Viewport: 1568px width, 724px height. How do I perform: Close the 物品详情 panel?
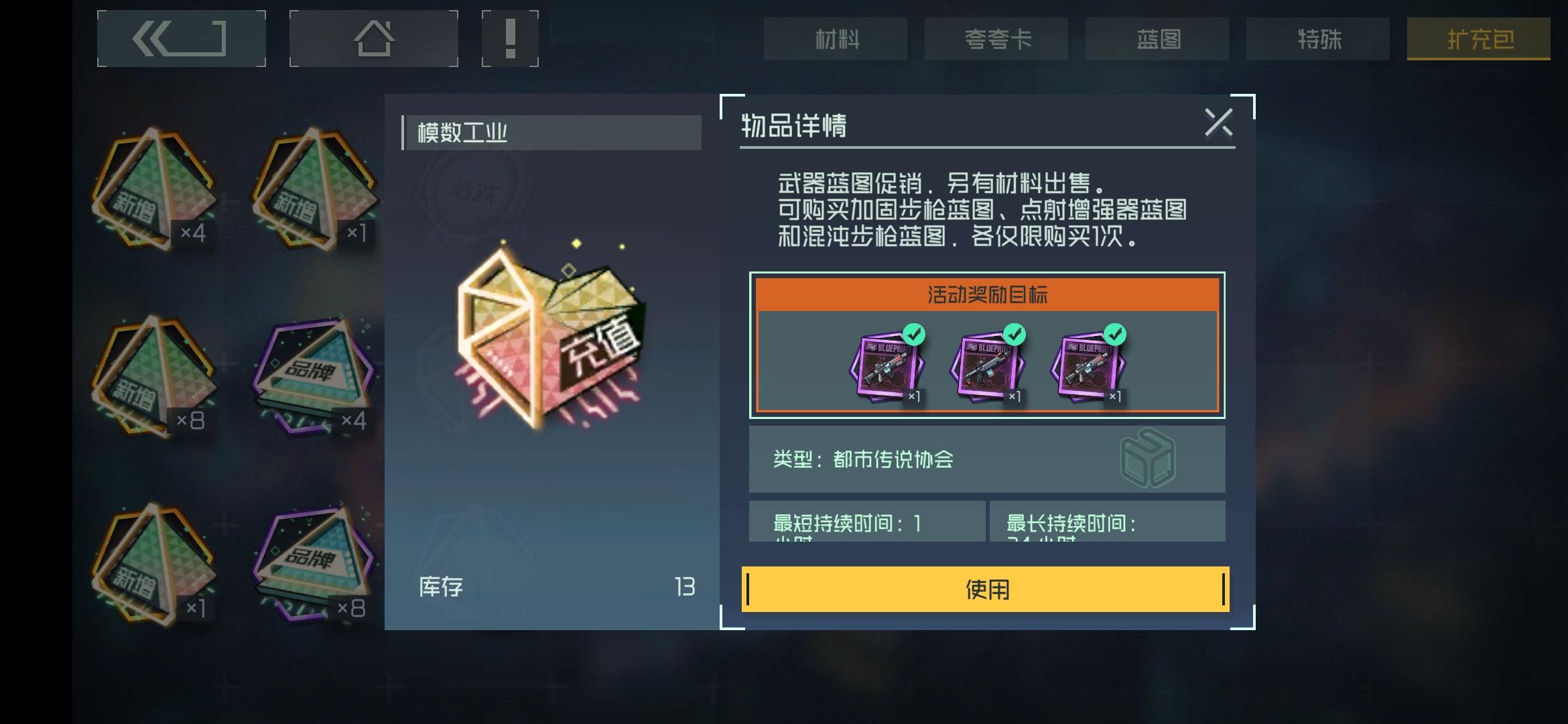coord(1218,123)
